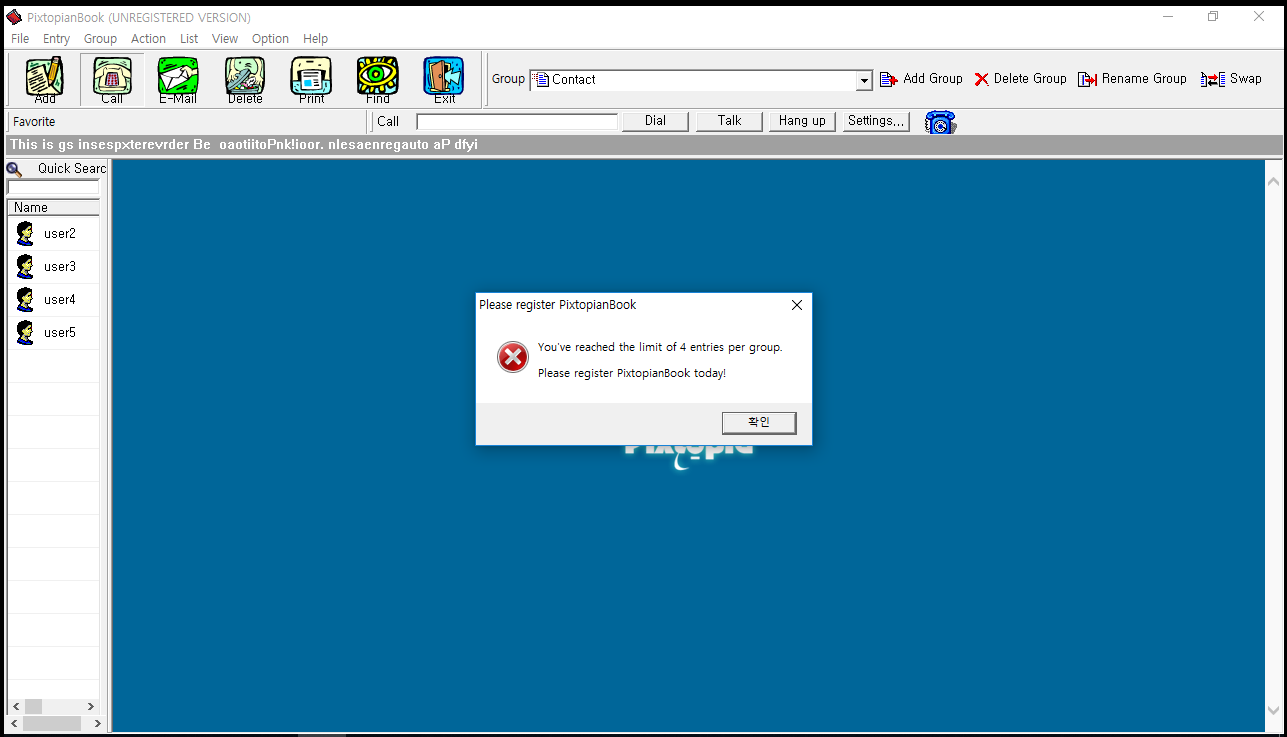Screen dimensions: 1287x737
Task: Click the user5 avatar icon
Action: coord(25,333)
